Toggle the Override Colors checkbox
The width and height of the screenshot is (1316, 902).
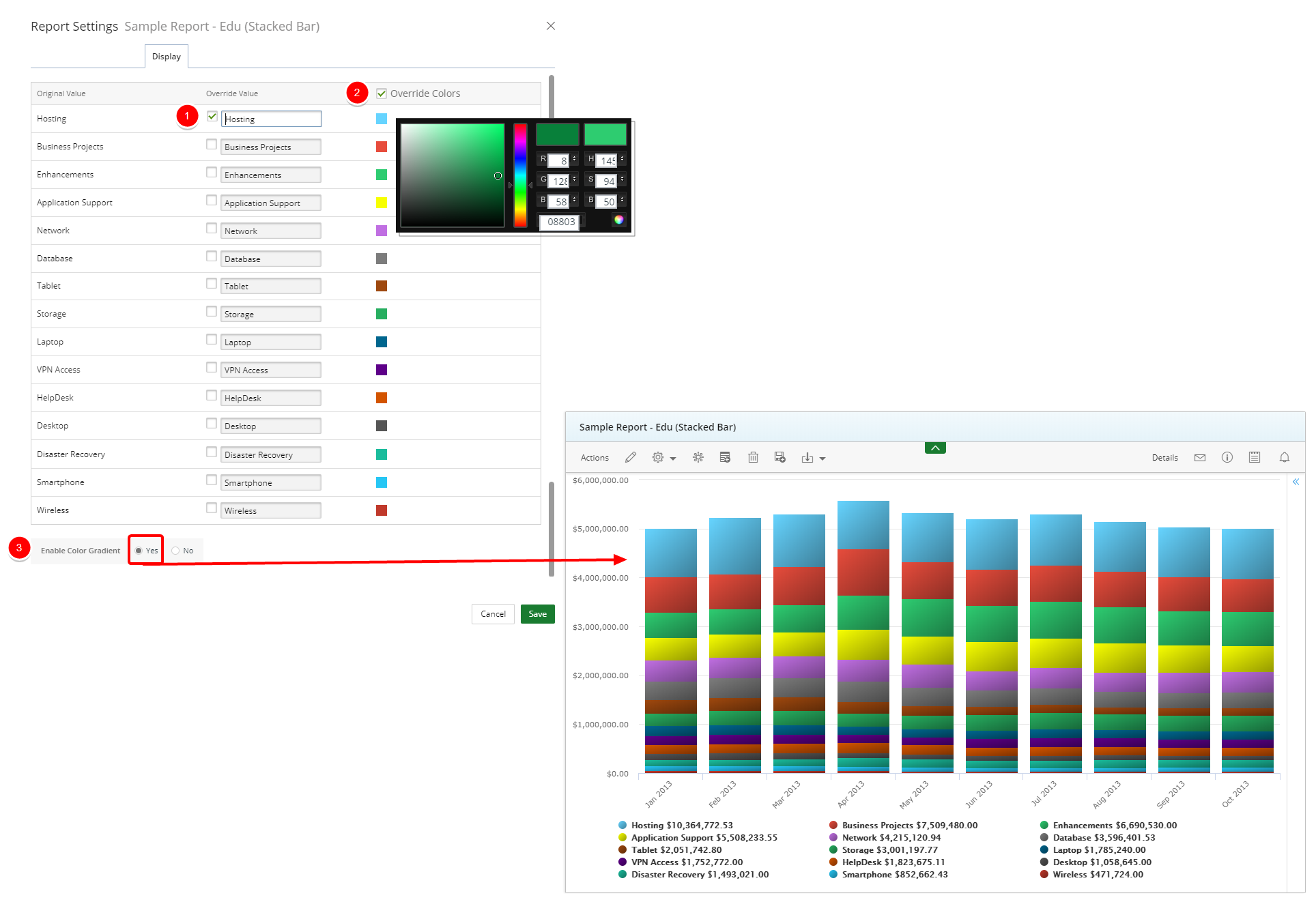point(382,93)
